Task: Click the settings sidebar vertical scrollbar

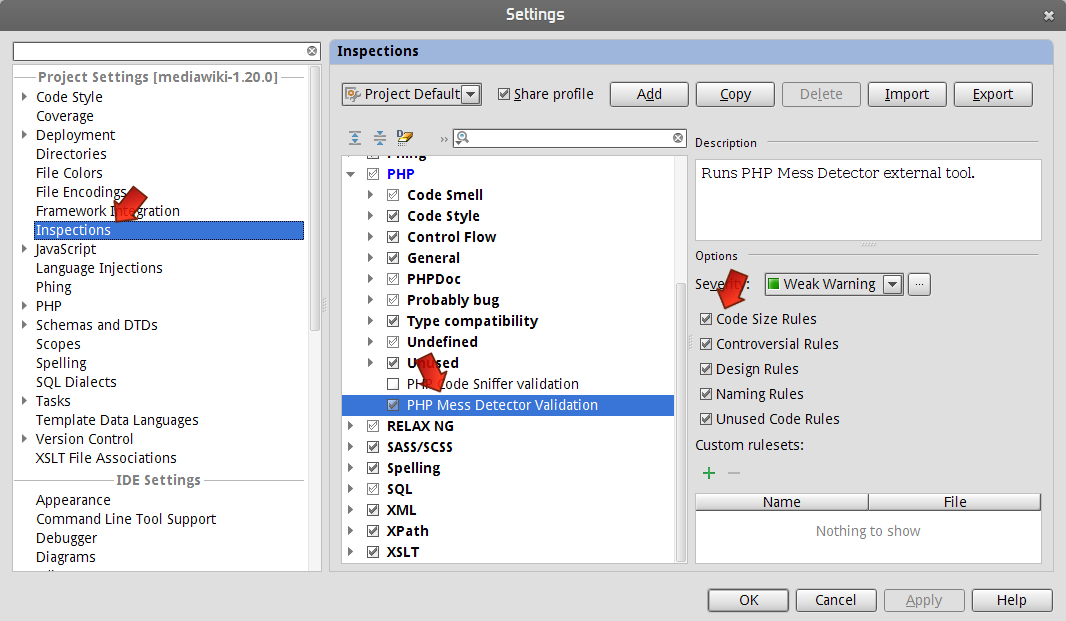Action: (x=315, y=197)
